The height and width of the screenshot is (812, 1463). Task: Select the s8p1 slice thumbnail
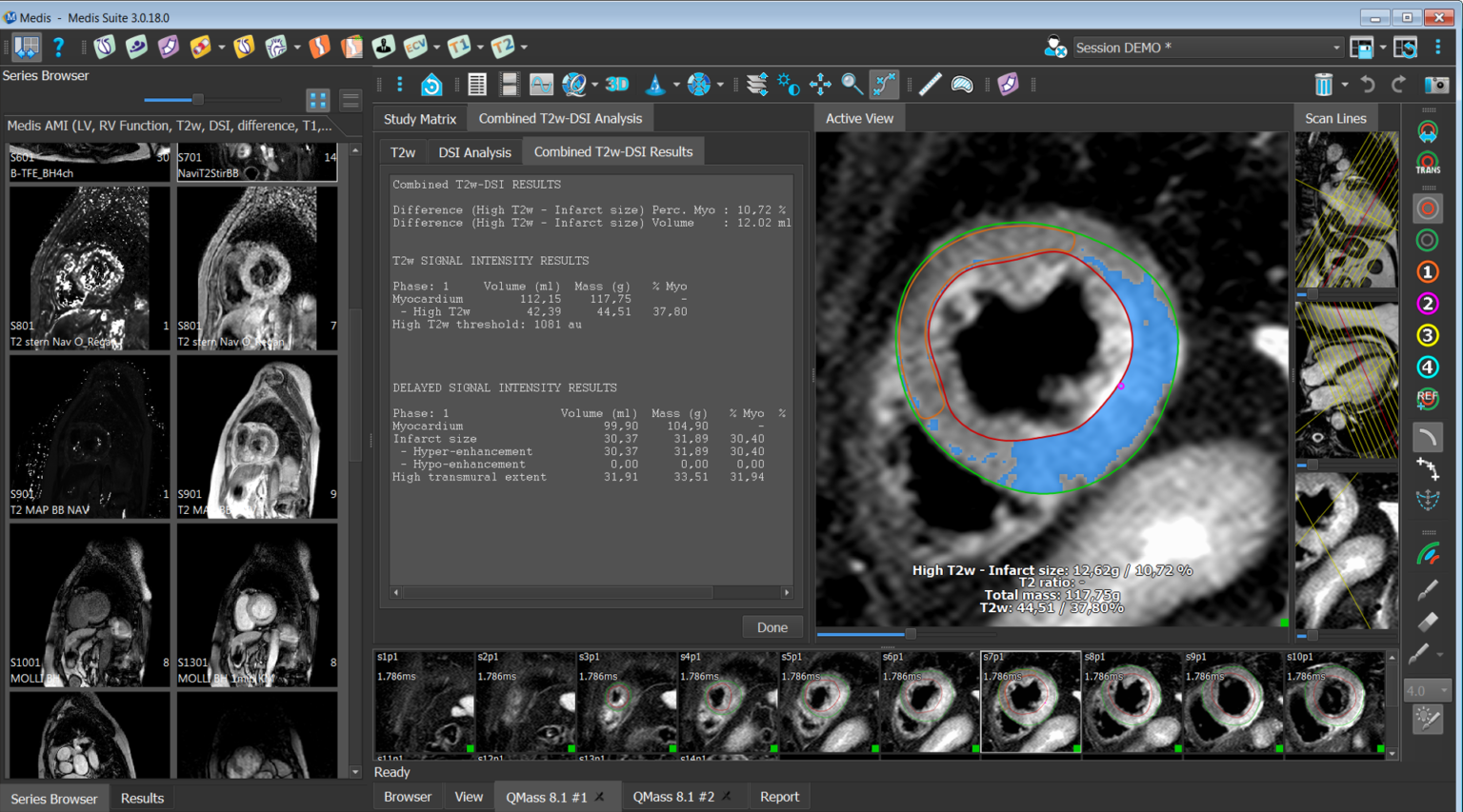(x=1131, y=702)
